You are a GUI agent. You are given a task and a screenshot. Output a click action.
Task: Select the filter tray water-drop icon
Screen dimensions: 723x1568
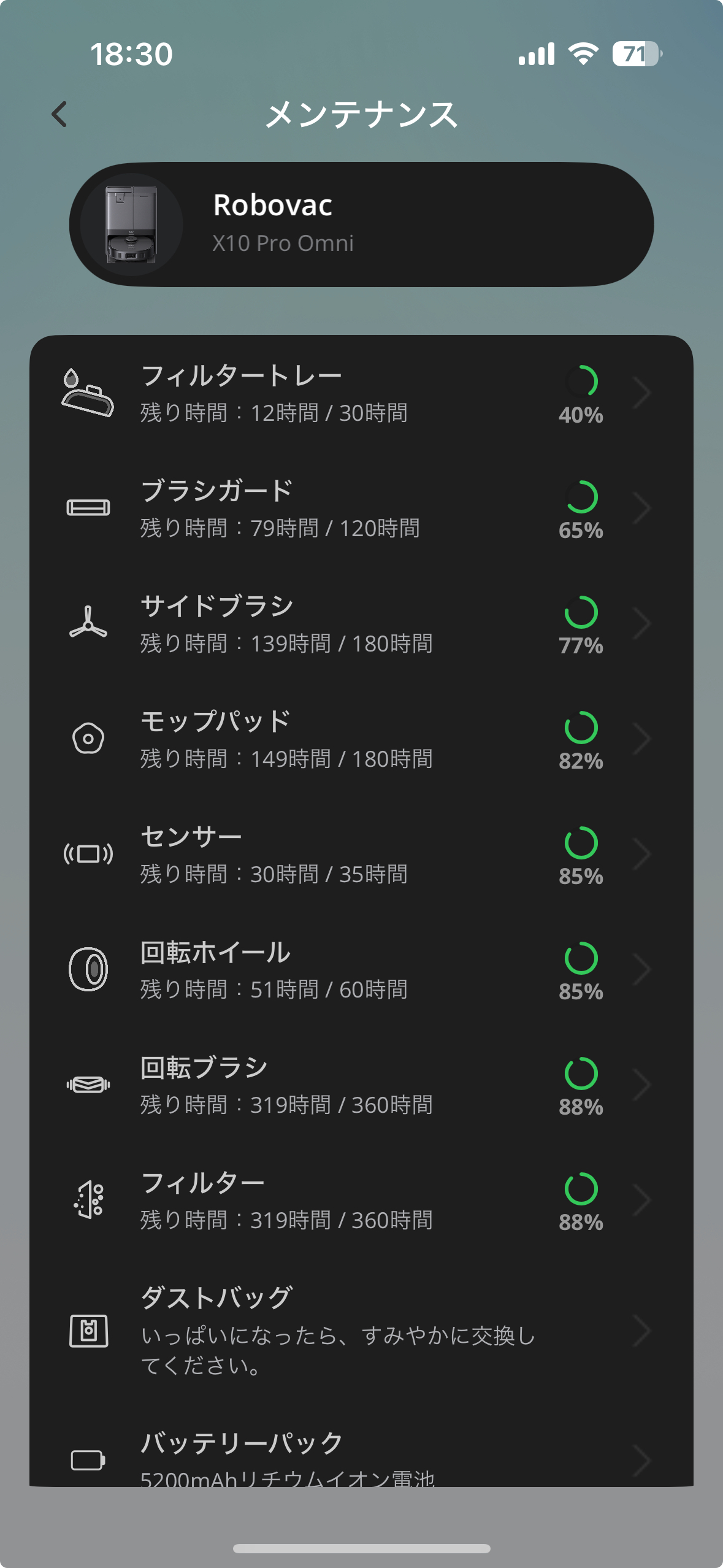tap(88, 393)
